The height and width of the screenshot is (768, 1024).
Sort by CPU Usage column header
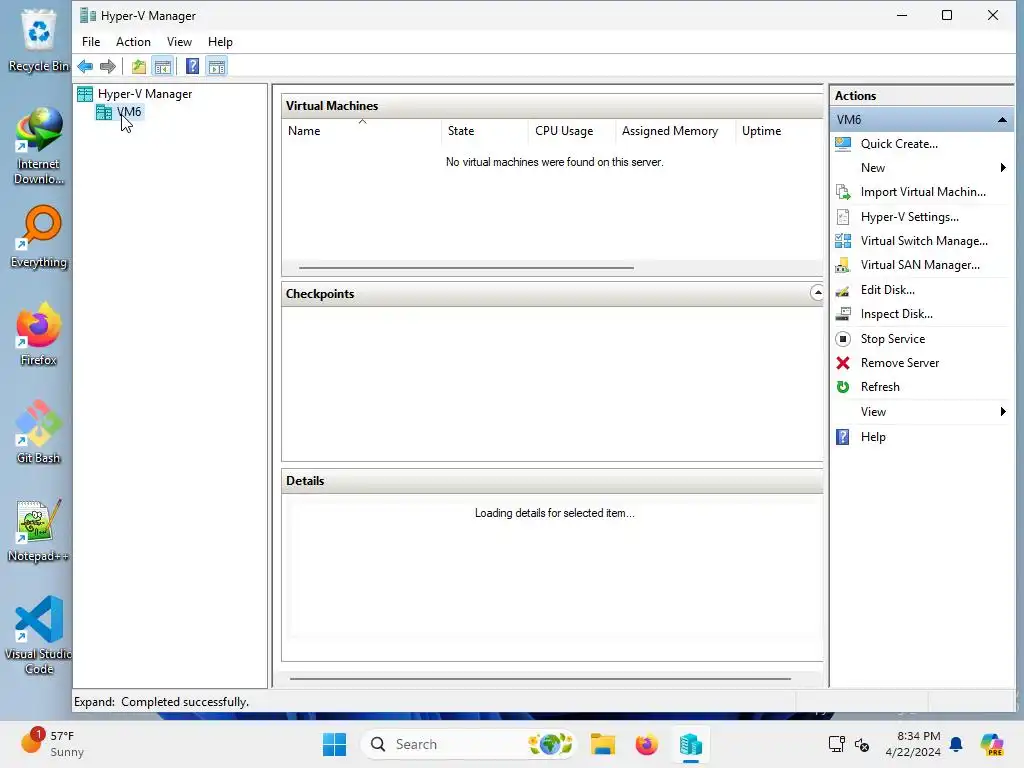[571, 131]
